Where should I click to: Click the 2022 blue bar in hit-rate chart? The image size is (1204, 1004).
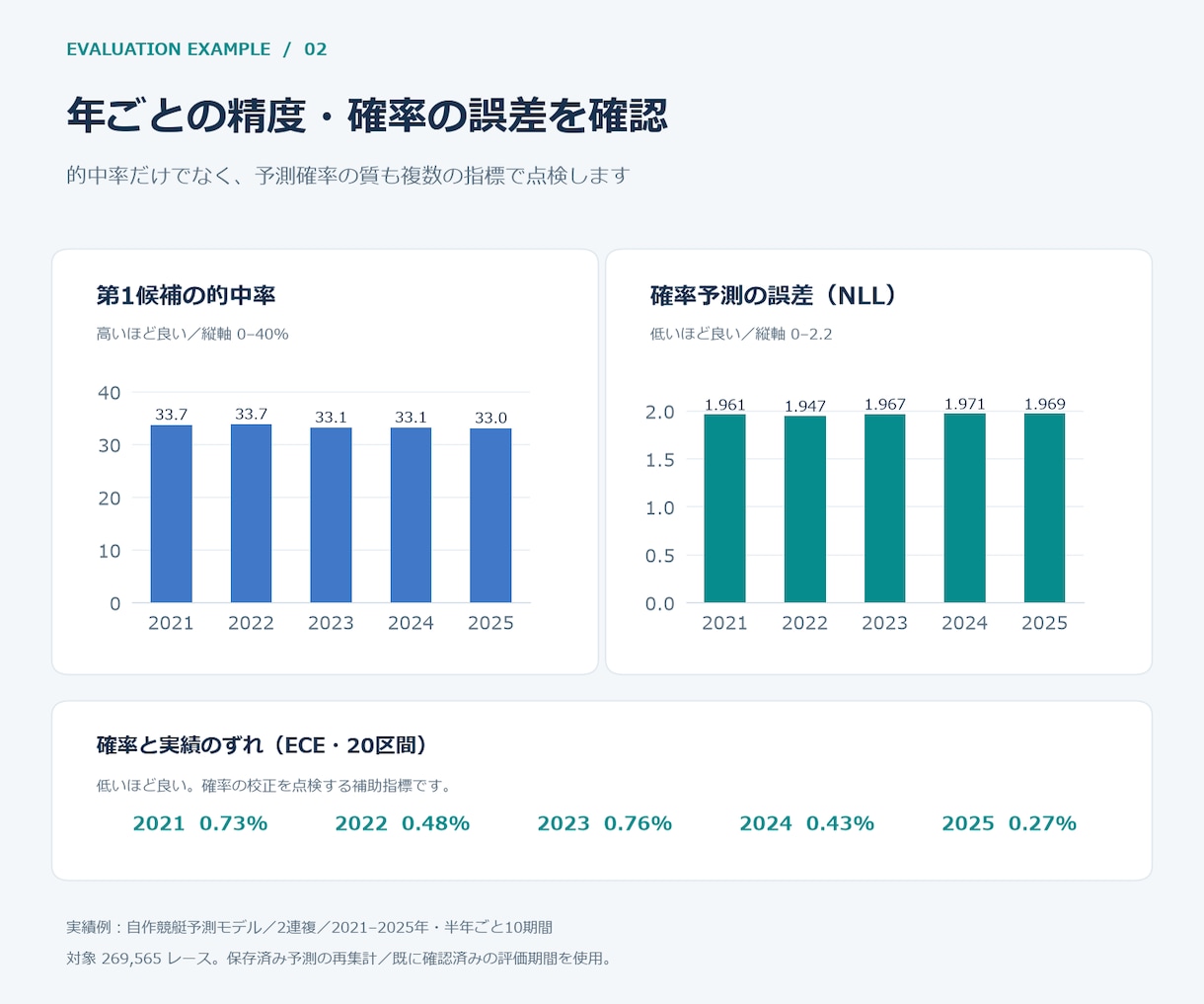(x=251, y=513)
